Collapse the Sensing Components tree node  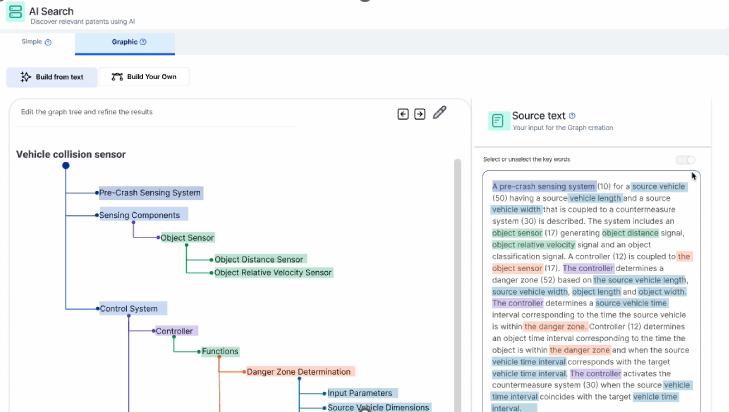click(x=98, y=215)
